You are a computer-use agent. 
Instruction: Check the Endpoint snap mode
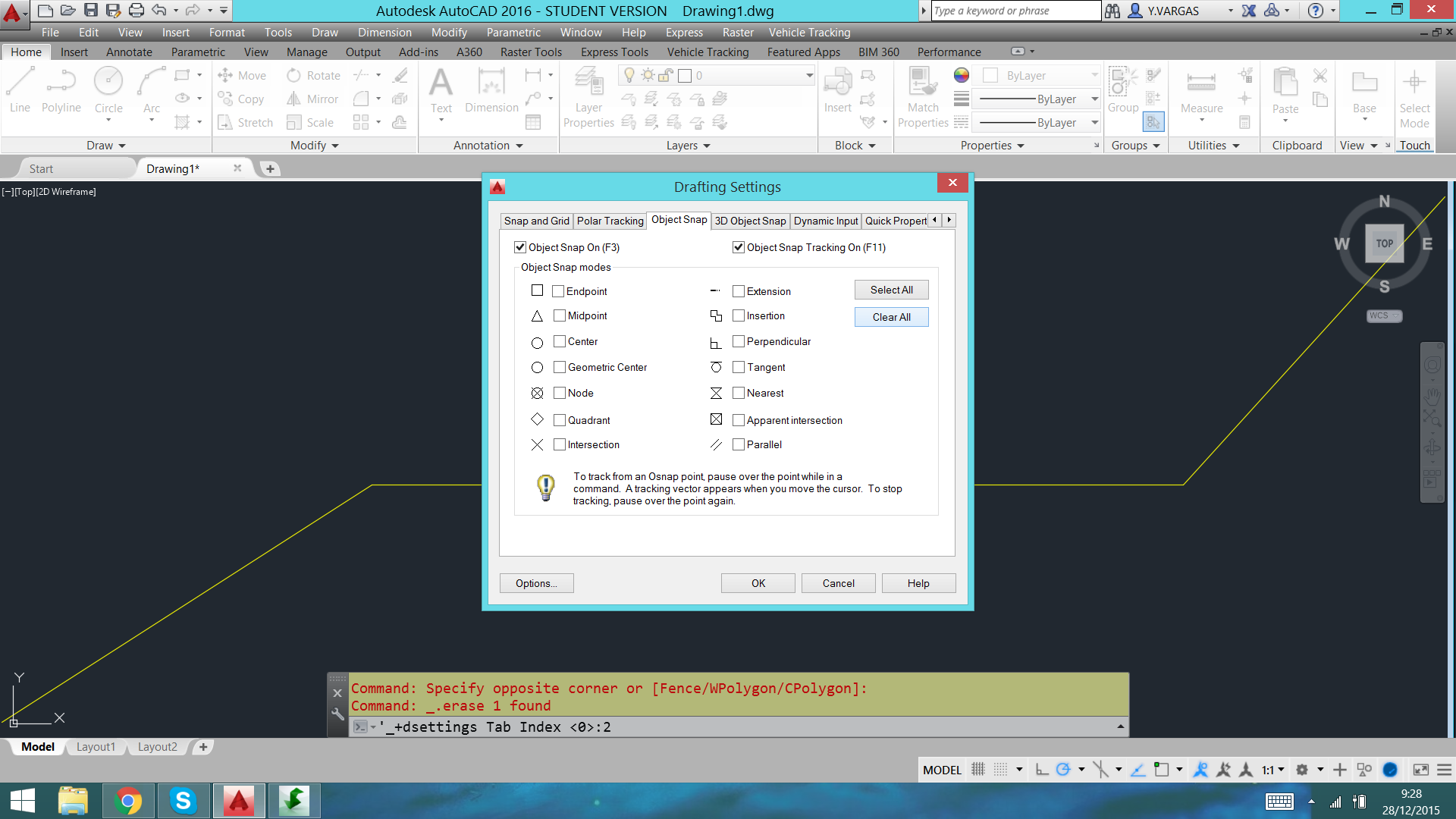(558, 291)
